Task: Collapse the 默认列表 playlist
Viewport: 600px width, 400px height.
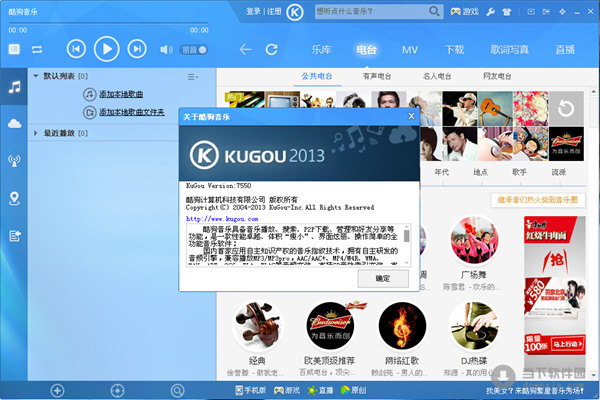Action: pyautogui.click(x=36, y=76)
